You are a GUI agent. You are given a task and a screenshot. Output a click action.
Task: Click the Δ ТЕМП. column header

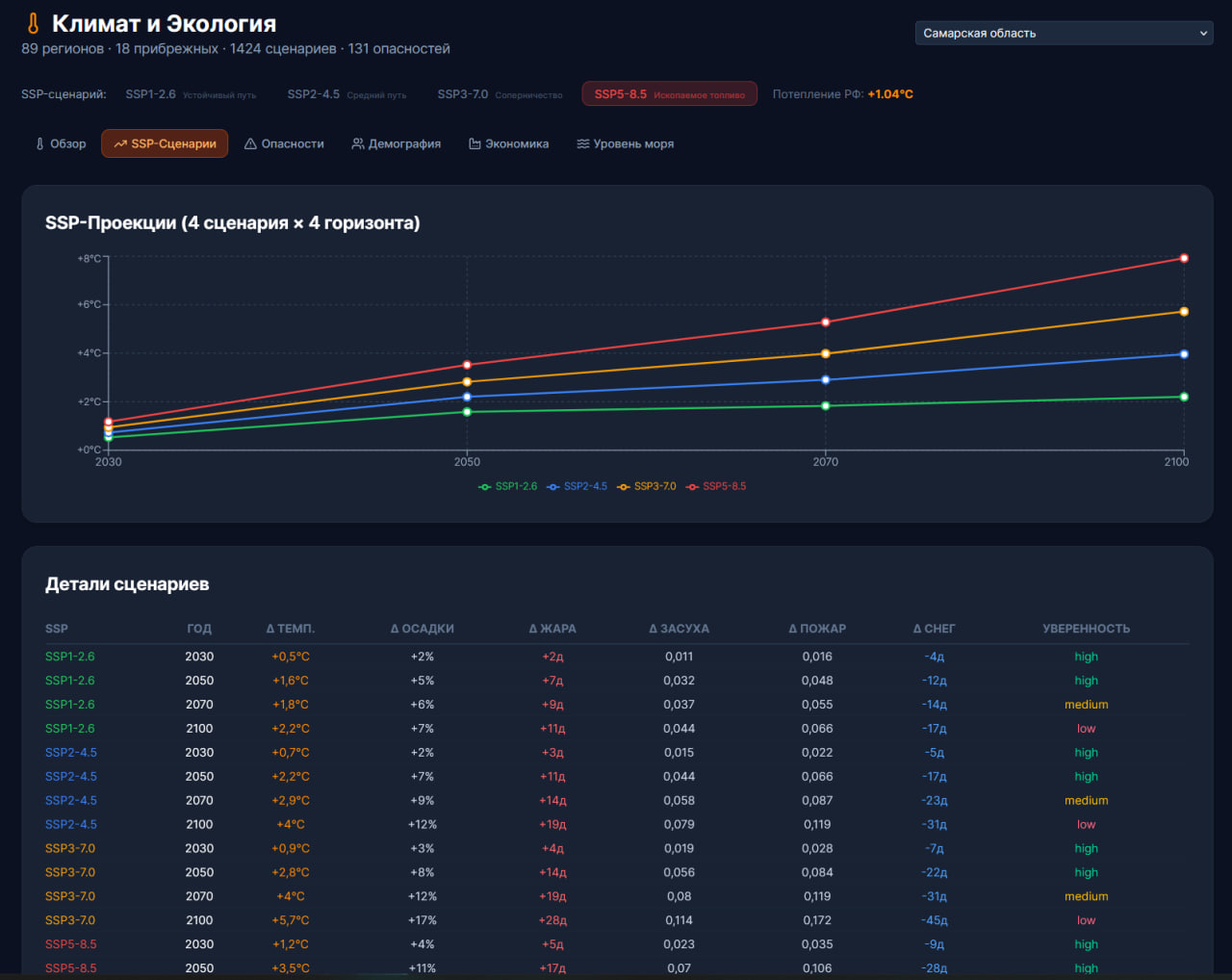291,629
